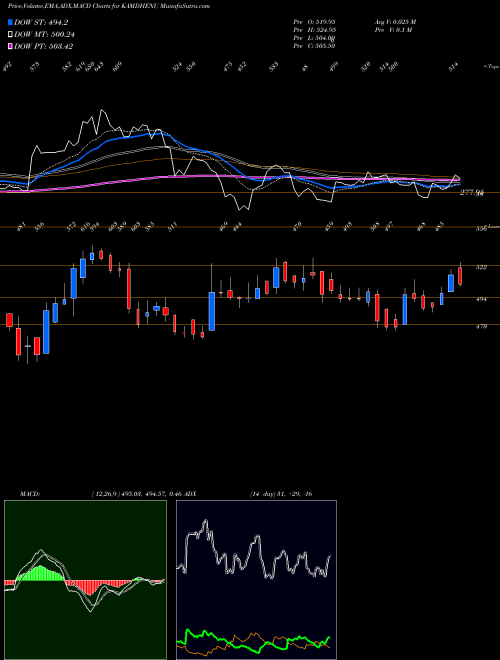Viewport: 500px width, 660px height.
Task: Click the ADX (14 day) values text
Action: pos(280,494)
